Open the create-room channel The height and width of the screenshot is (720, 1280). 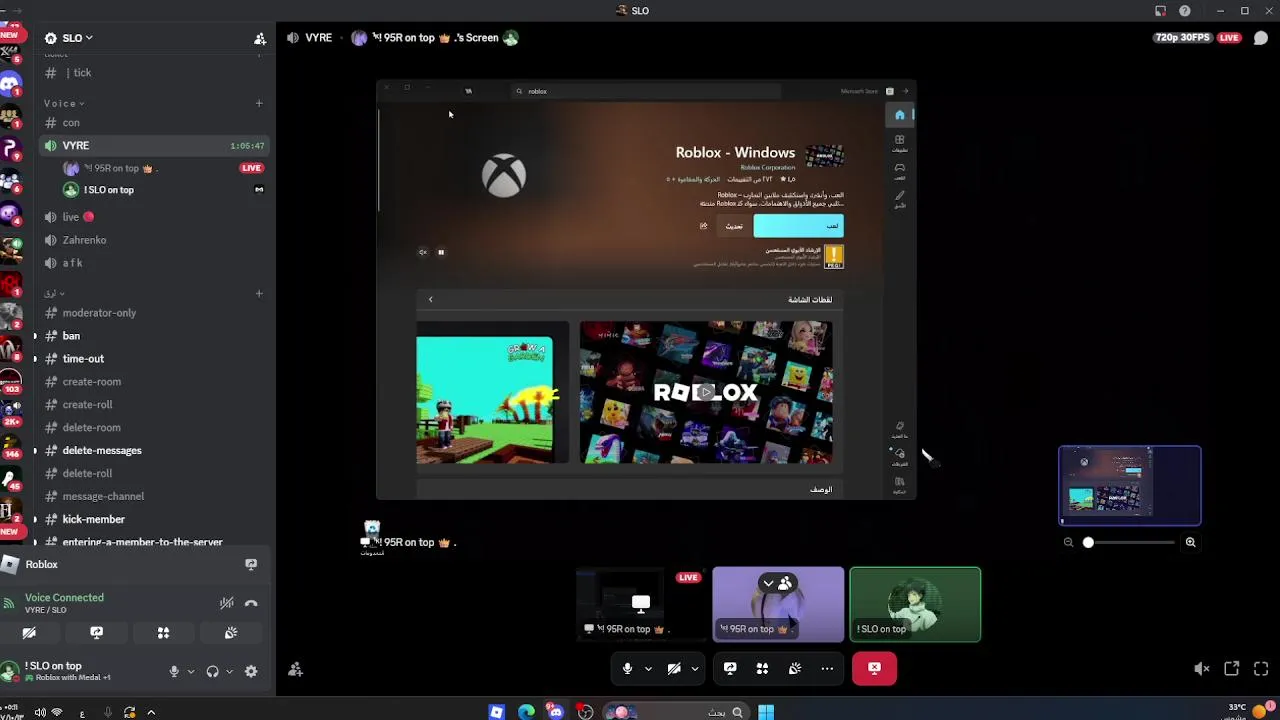click(x=154, y=382)
